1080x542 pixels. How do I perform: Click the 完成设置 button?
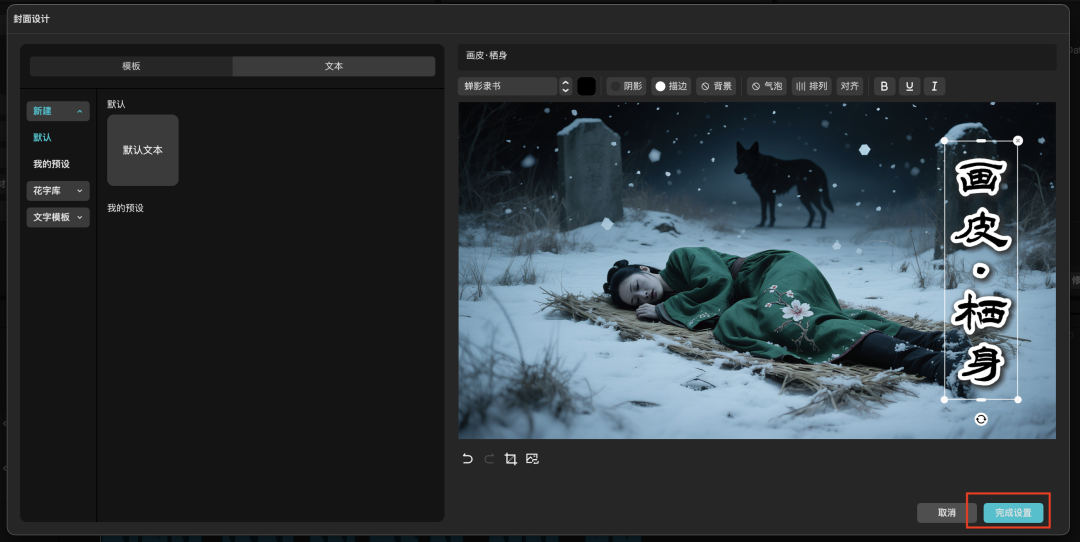click(1013, 513)
